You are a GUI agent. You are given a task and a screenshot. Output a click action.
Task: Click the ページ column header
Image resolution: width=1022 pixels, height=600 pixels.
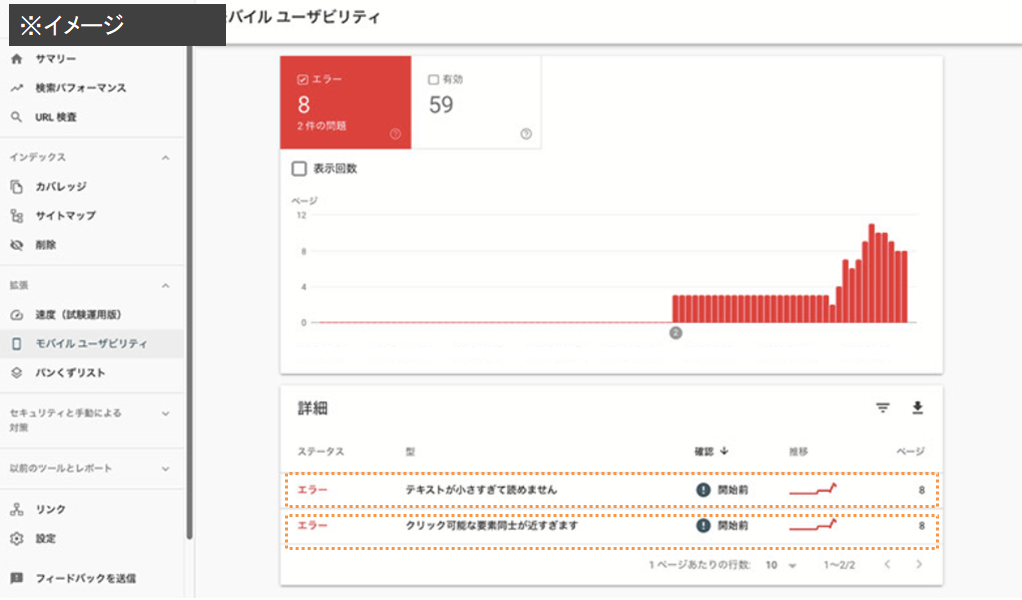[911, 451]
